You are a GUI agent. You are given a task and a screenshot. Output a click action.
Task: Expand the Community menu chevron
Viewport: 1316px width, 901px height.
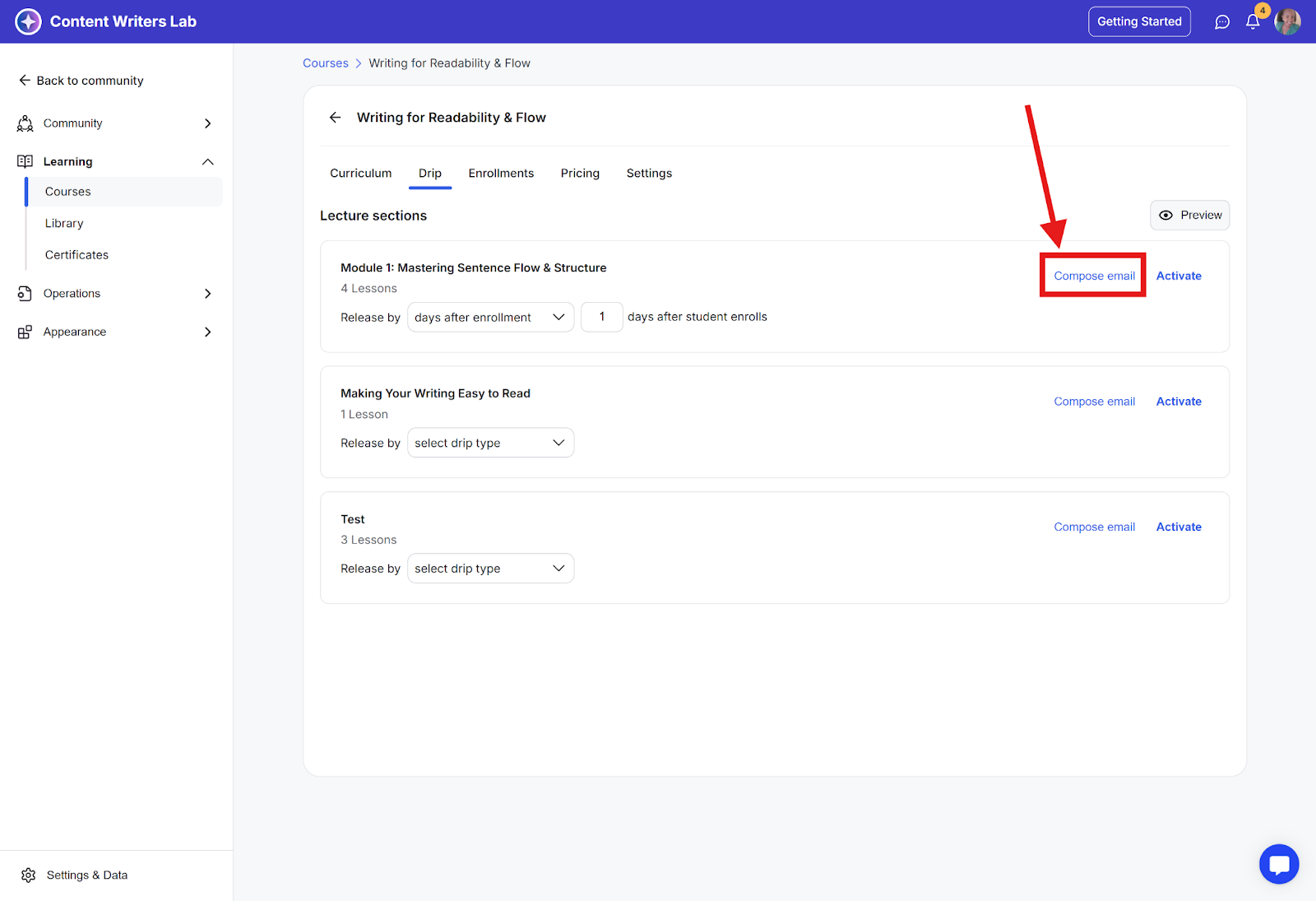[208, 123]
